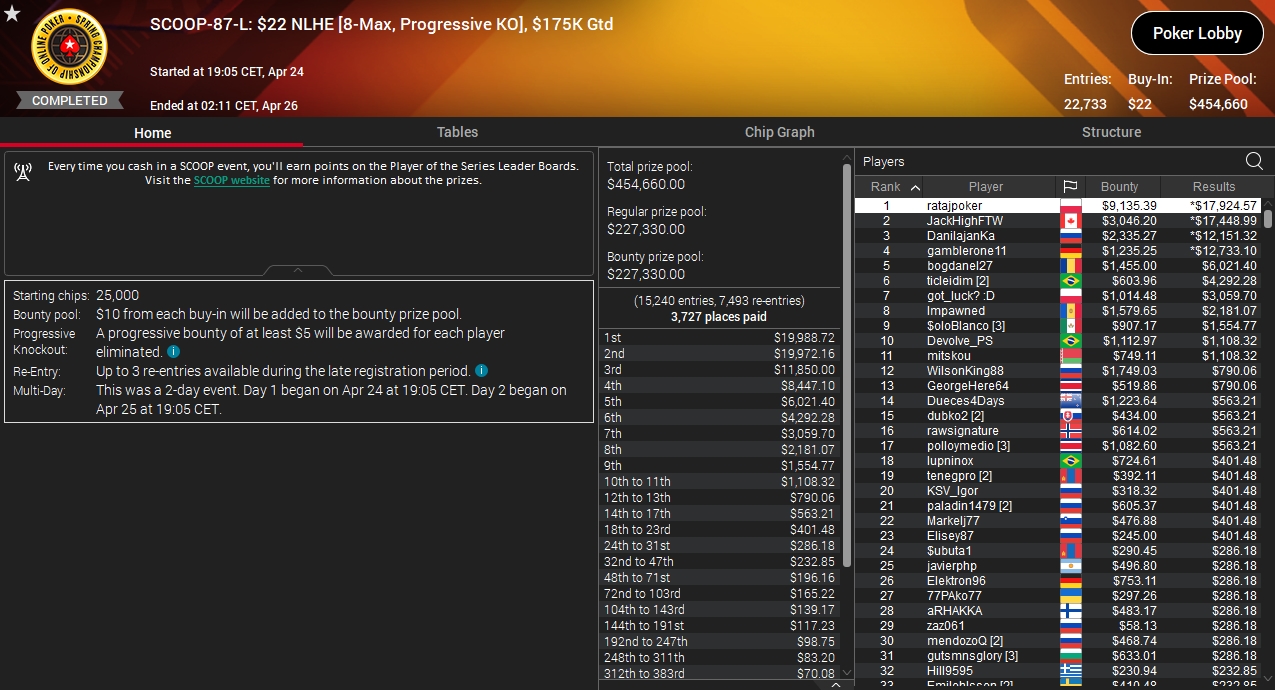Click the broadcast antenna announcement icon

[x=23, y=172]
